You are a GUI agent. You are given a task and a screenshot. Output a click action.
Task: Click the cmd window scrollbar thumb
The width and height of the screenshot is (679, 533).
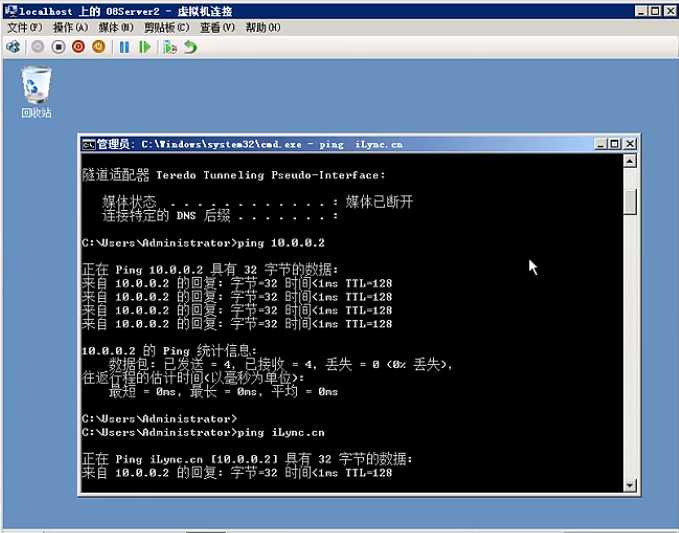tap(630, 201)
